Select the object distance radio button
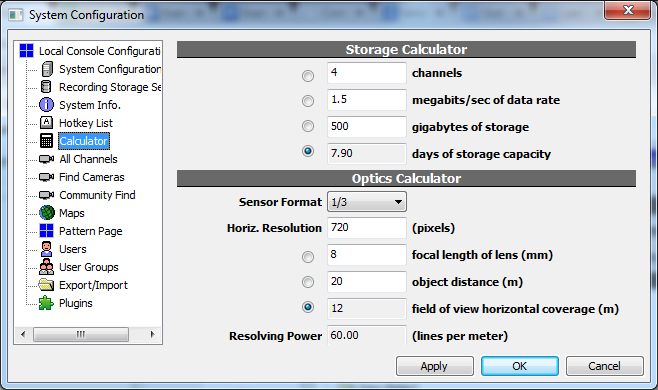The height and width of the screenshot is (390, 658). click(308, 282)
